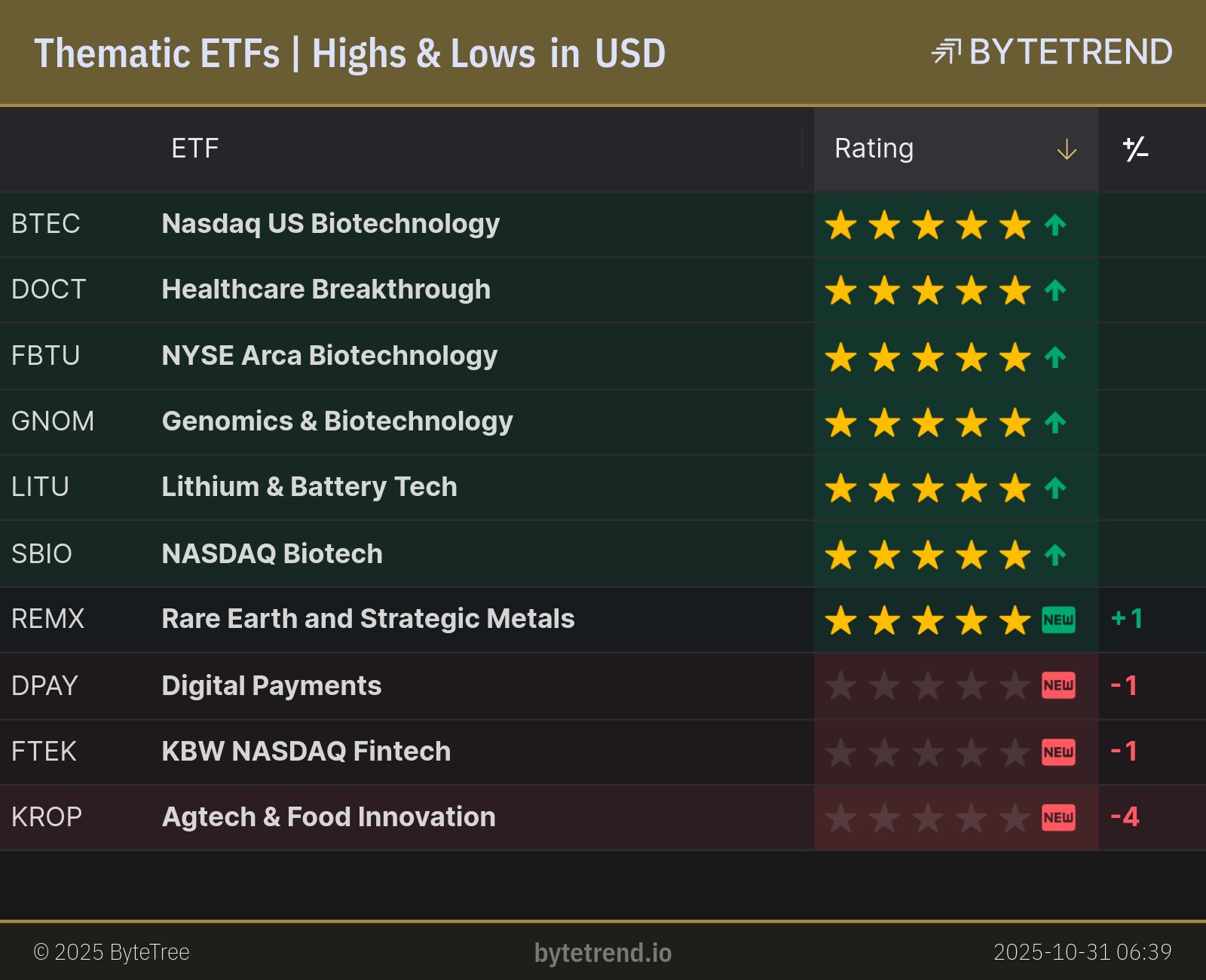Click the ETF column header
Viewport: 1206px width, 980px height.
point(195,149)
